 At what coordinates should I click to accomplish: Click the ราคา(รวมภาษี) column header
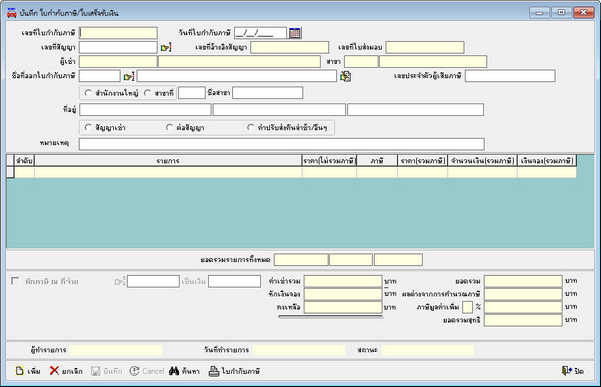coord(423,161)
